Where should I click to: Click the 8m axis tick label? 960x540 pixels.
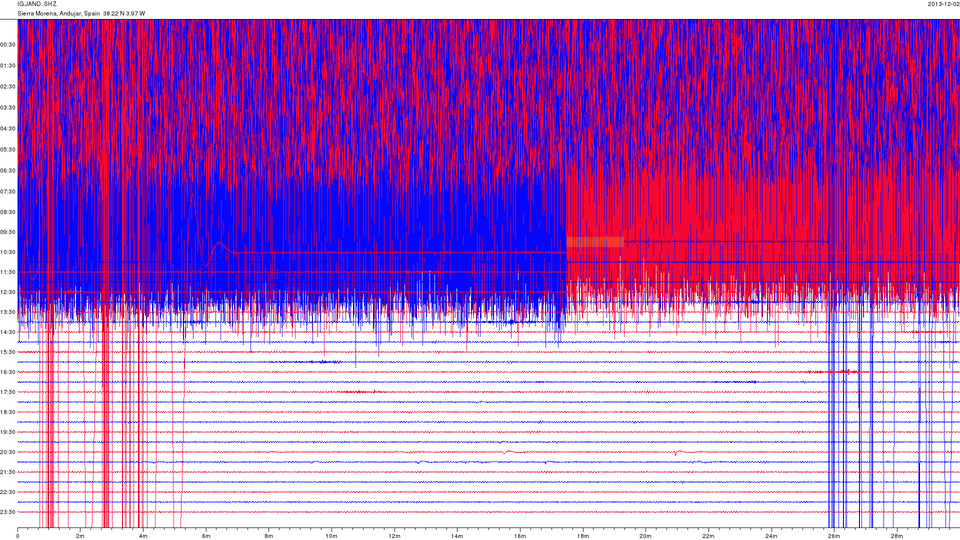click(x=269, y=536)
